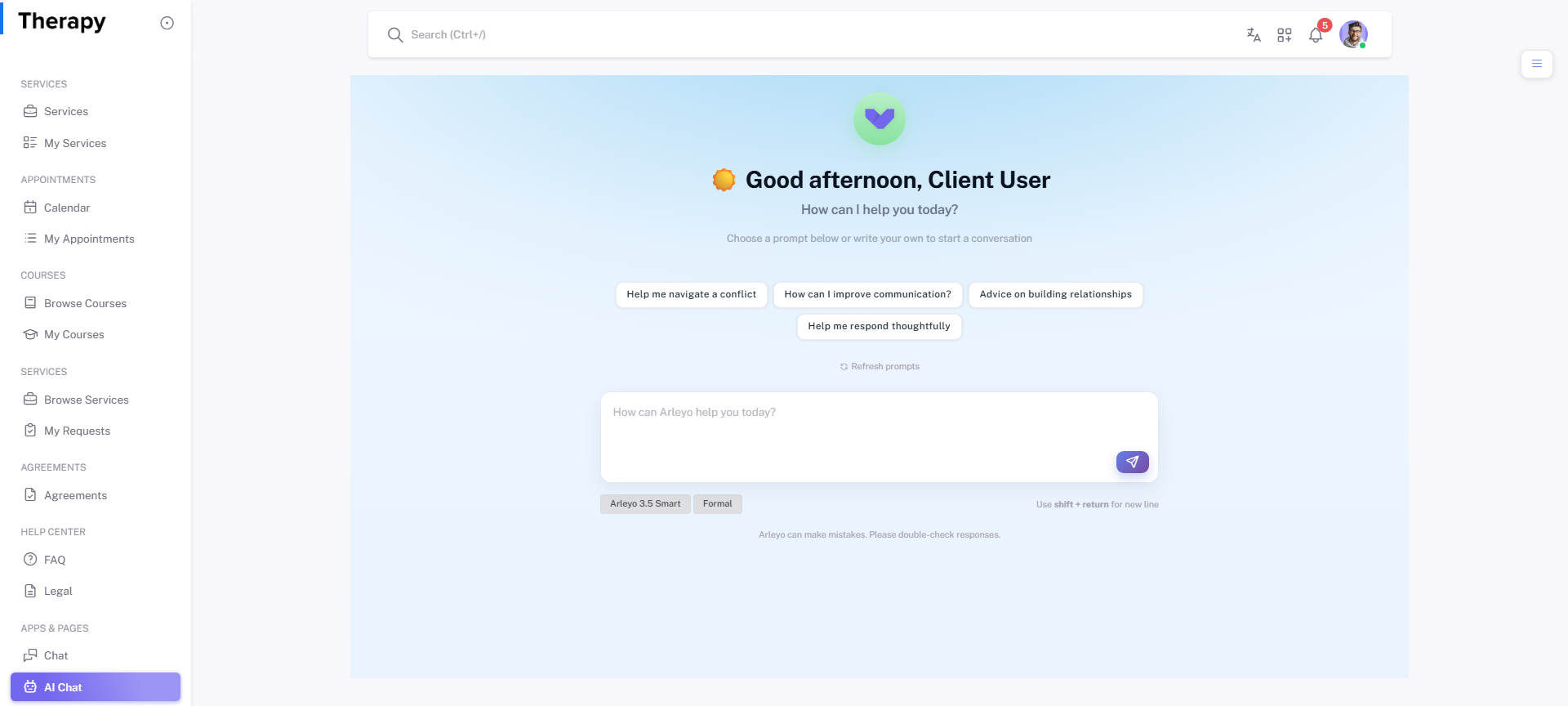Click the paper plane send button

[1133, 462]
